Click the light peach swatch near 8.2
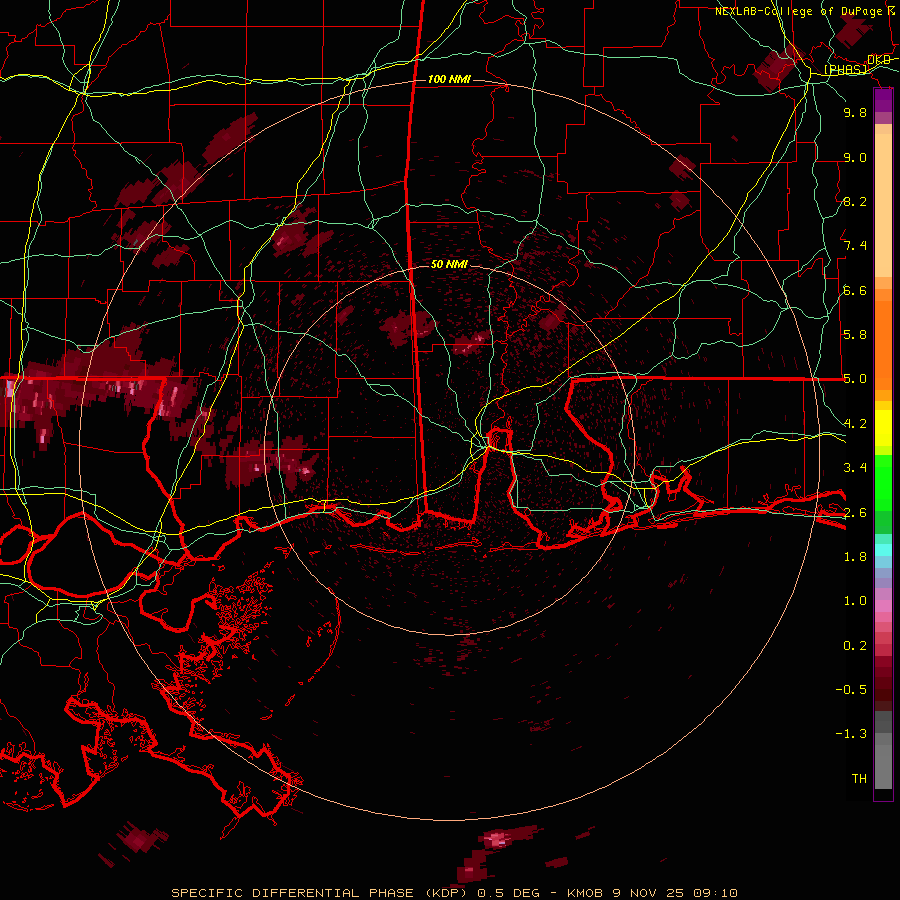The height and width of the screenshot is (900, 900). (883, 205)
